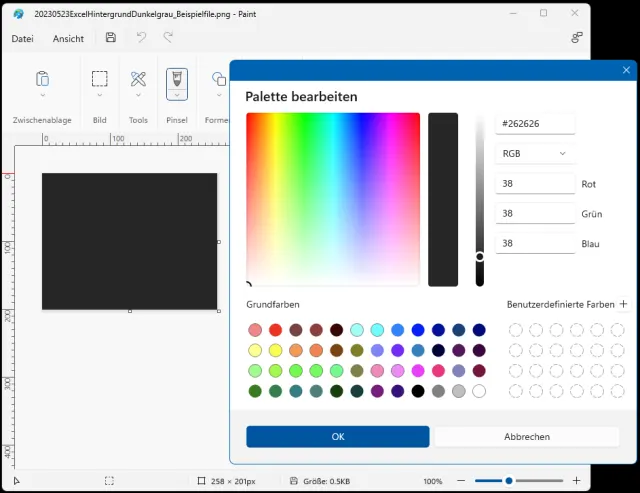Pick the black swatch in Grundfarben
The image size is (640, 493).
(x=418, y=391)
